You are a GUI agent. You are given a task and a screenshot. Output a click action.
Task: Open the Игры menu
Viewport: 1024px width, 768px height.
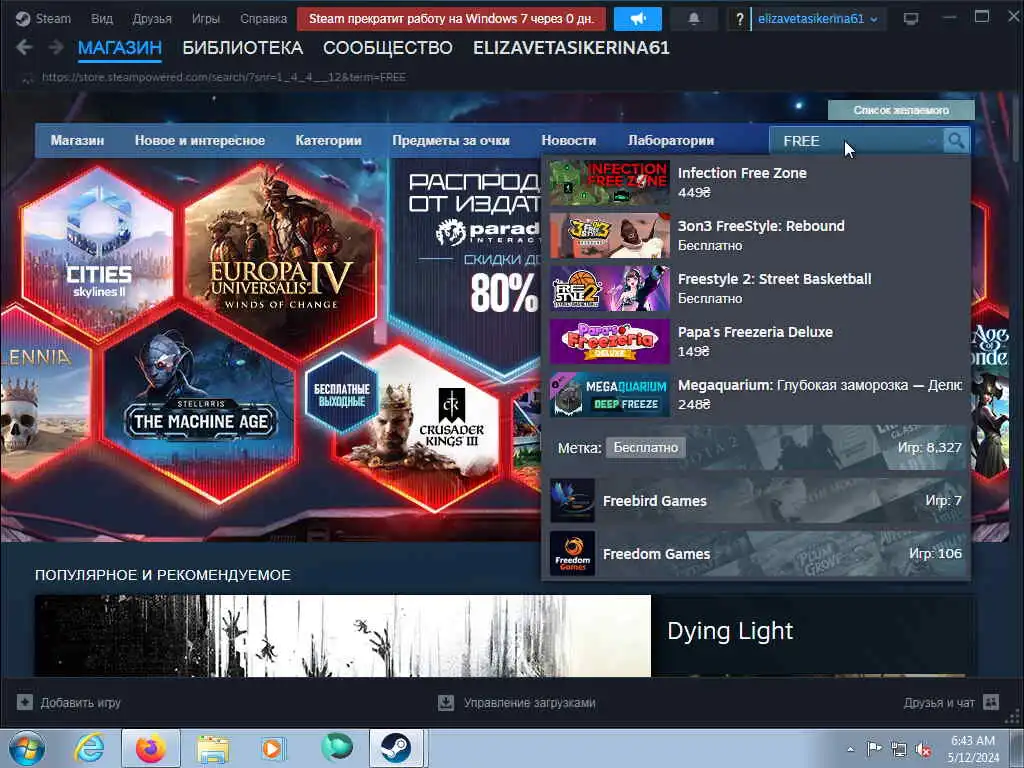206,19
